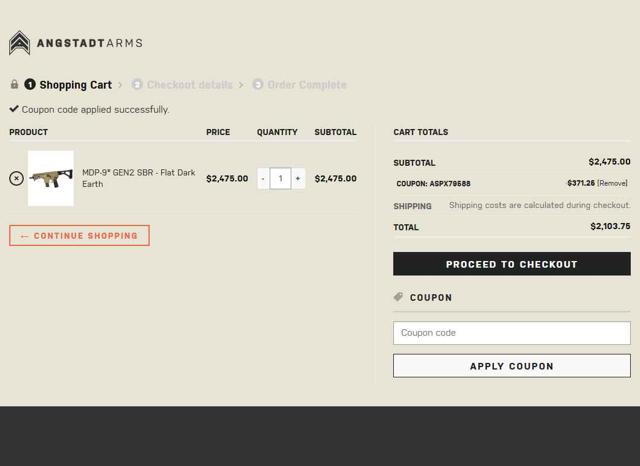
Task: Click the discount amount $371.25
Action: coord(581,183)
